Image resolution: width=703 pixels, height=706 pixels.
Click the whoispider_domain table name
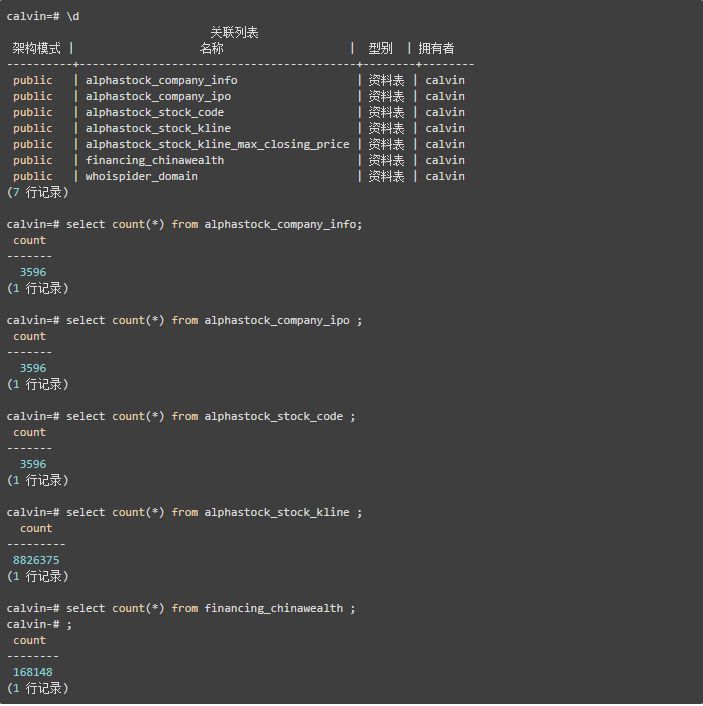click(142, 176)
